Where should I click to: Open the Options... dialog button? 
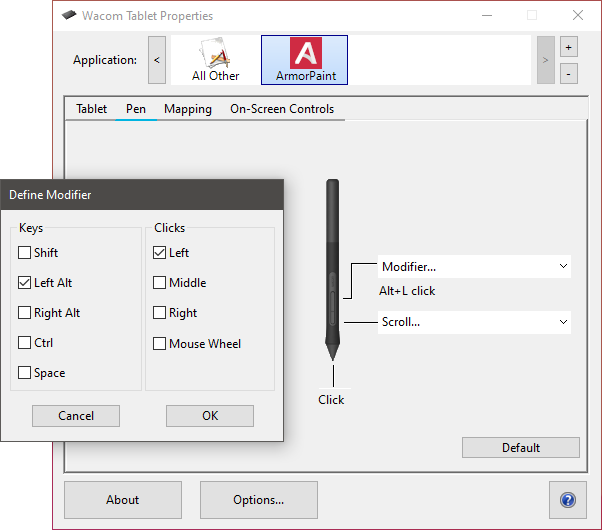(x=258, y=499)
